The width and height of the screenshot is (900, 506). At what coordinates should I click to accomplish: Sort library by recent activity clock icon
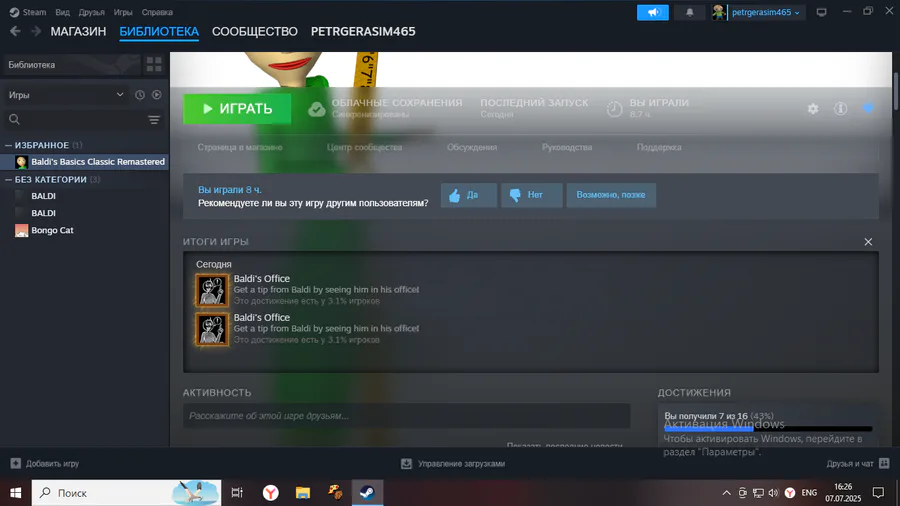click(x=139, y=95)
